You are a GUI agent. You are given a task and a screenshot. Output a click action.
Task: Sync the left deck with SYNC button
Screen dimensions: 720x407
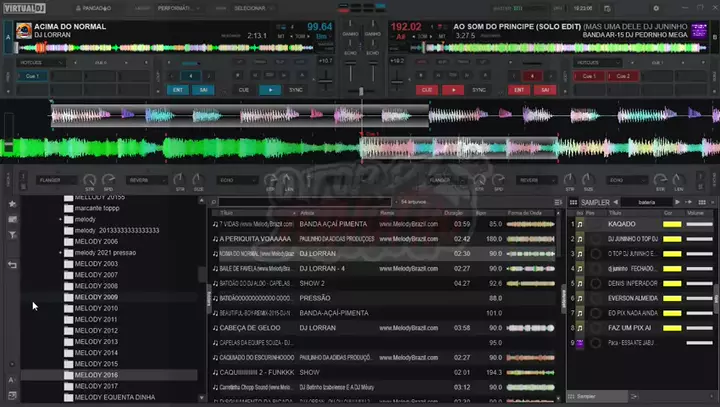[296, 90]
